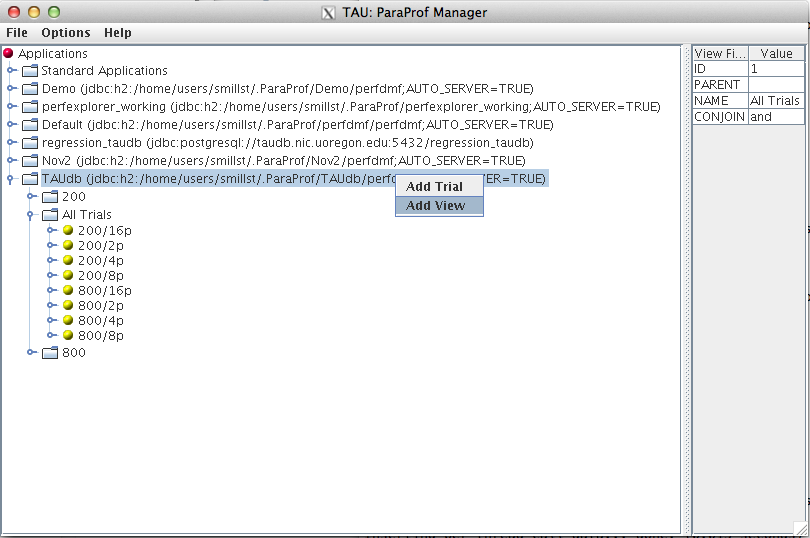Click the yellow ball icon for trial 800/8p
The height and width of the screenshot is (538, 810).
point(68,335)
